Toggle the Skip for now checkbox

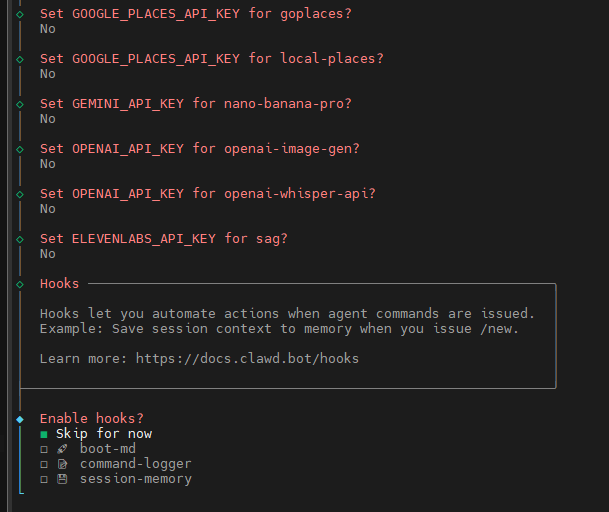tap(44, 434)
